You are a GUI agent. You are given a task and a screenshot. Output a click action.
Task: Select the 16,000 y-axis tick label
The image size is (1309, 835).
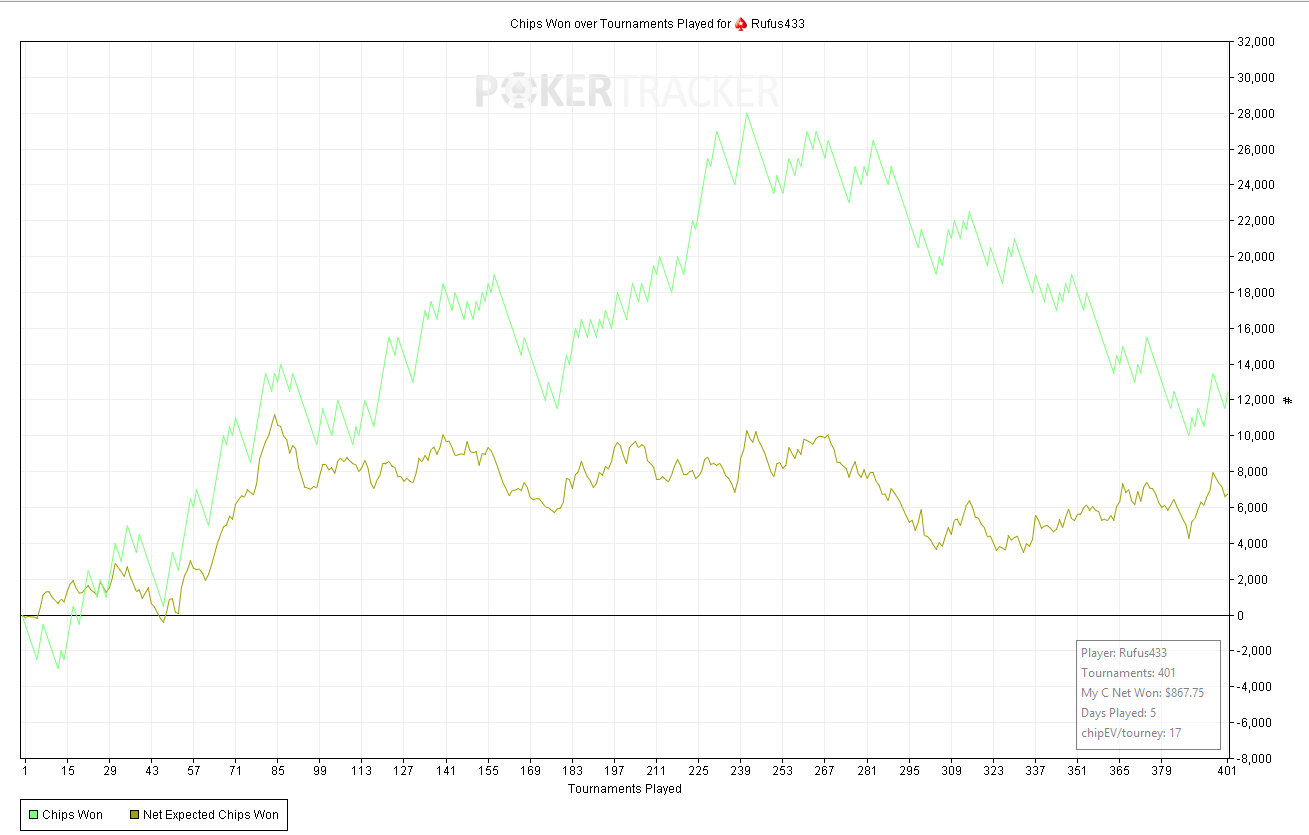point(1257,329)
